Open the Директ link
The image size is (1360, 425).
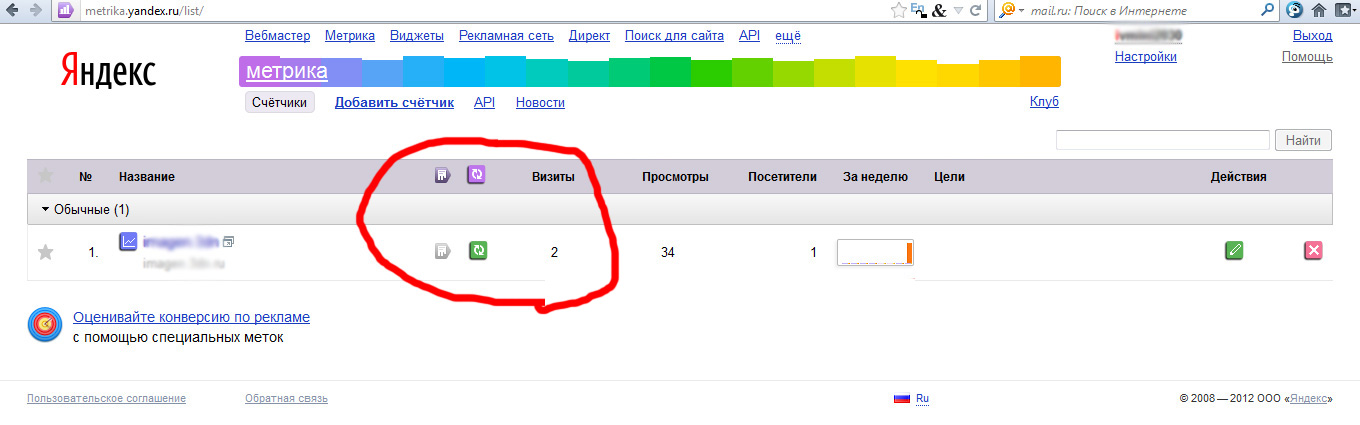pyautogui.click(x=589, y=36)
